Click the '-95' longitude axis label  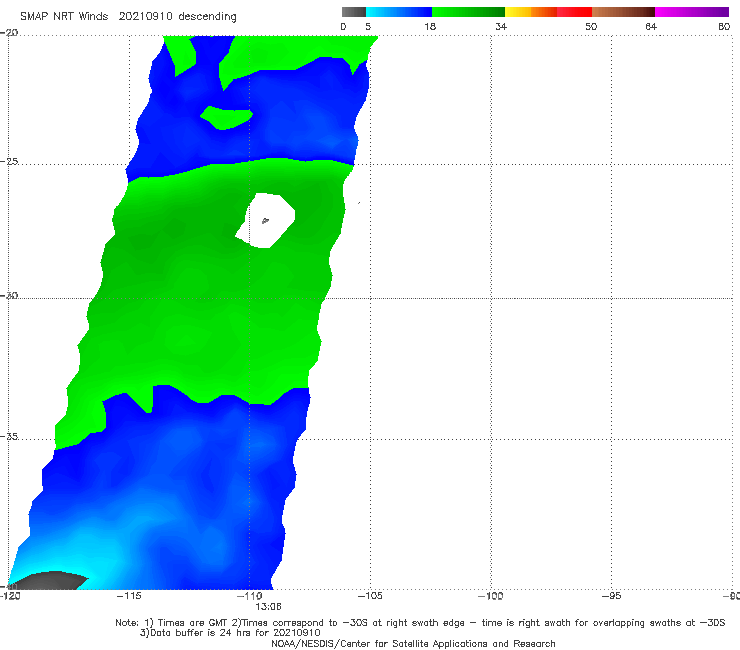pos(612,596)
